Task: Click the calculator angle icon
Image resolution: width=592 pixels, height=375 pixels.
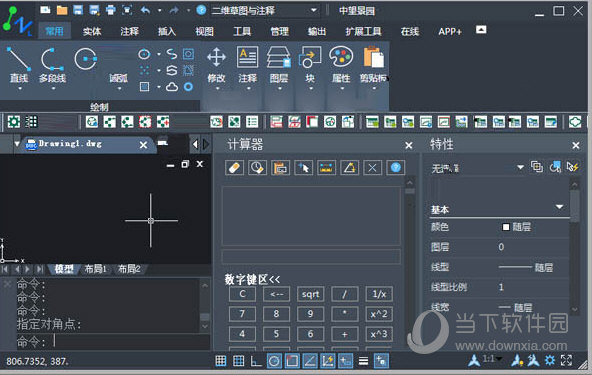Action: 350,167
